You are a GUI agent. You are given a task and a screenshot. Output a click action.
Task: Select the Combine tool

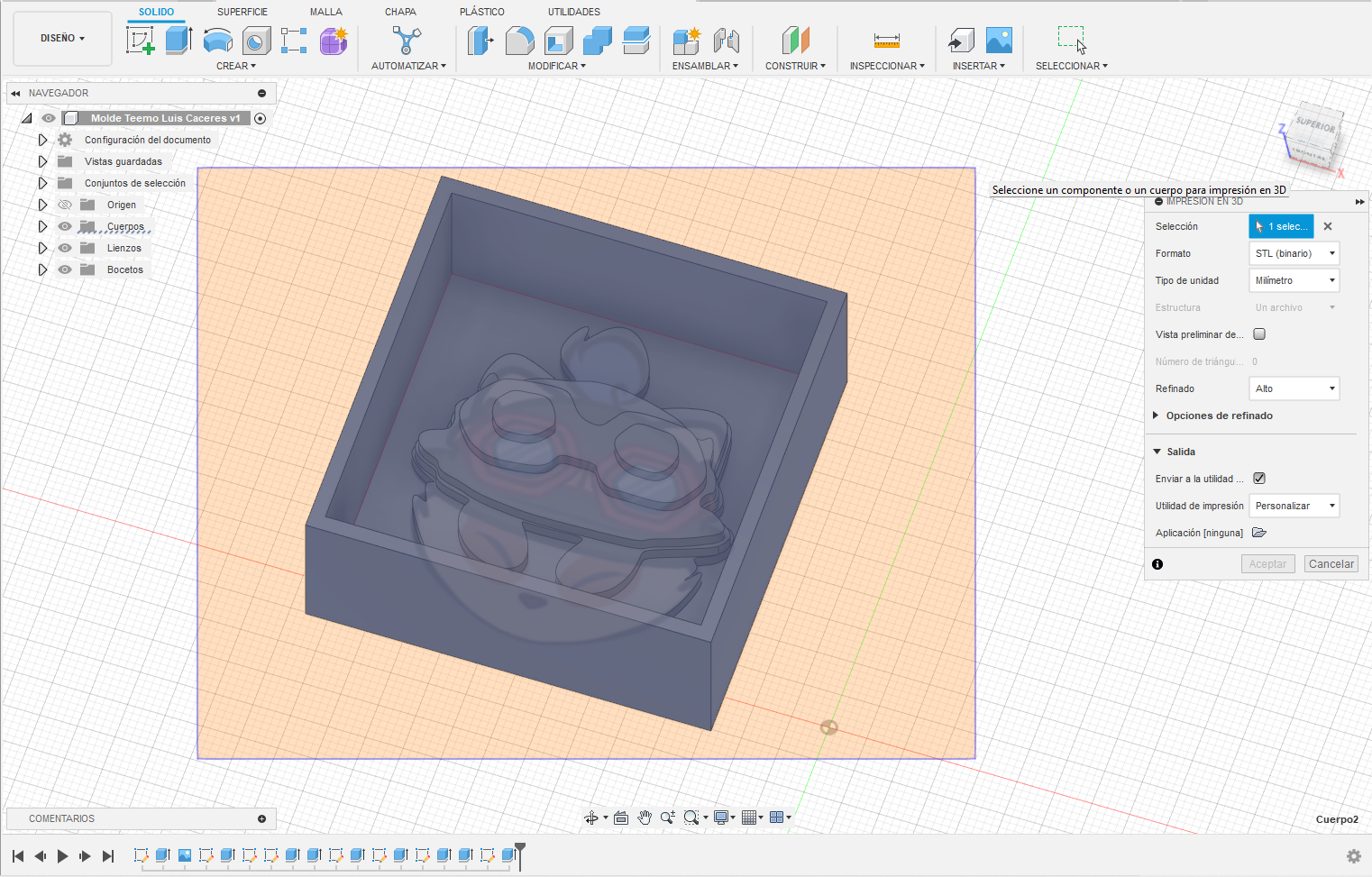click(597, 41)
